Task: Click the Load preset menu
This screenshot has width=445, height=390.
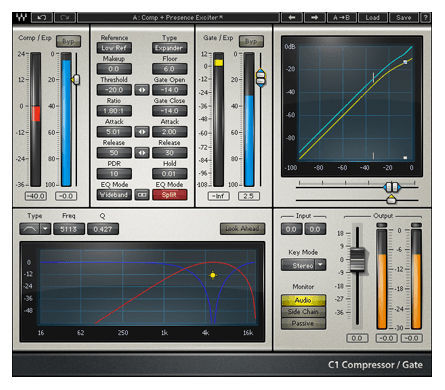Action: 372,17
